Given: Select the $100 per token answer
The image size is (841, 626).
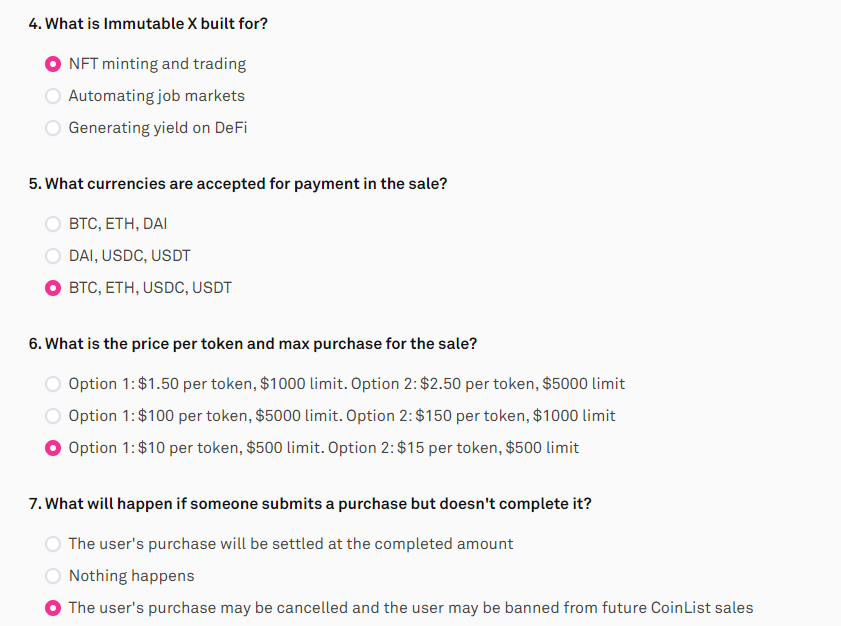Looking at the screenshot, I should pos(53,416).
